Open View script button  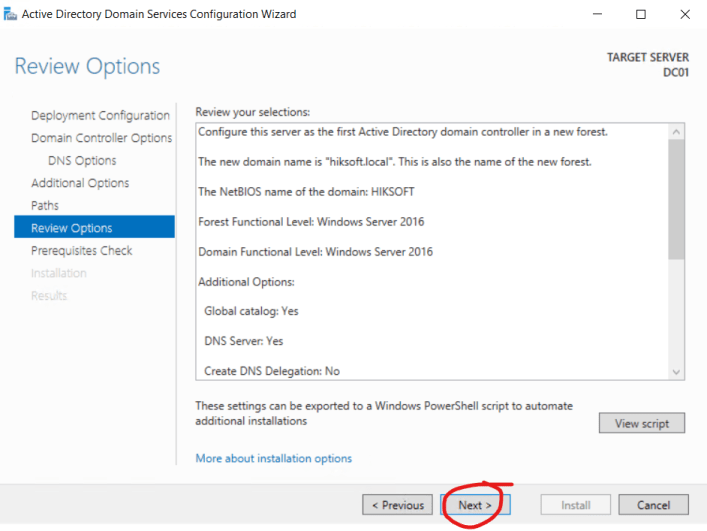[x=642, y=423]
